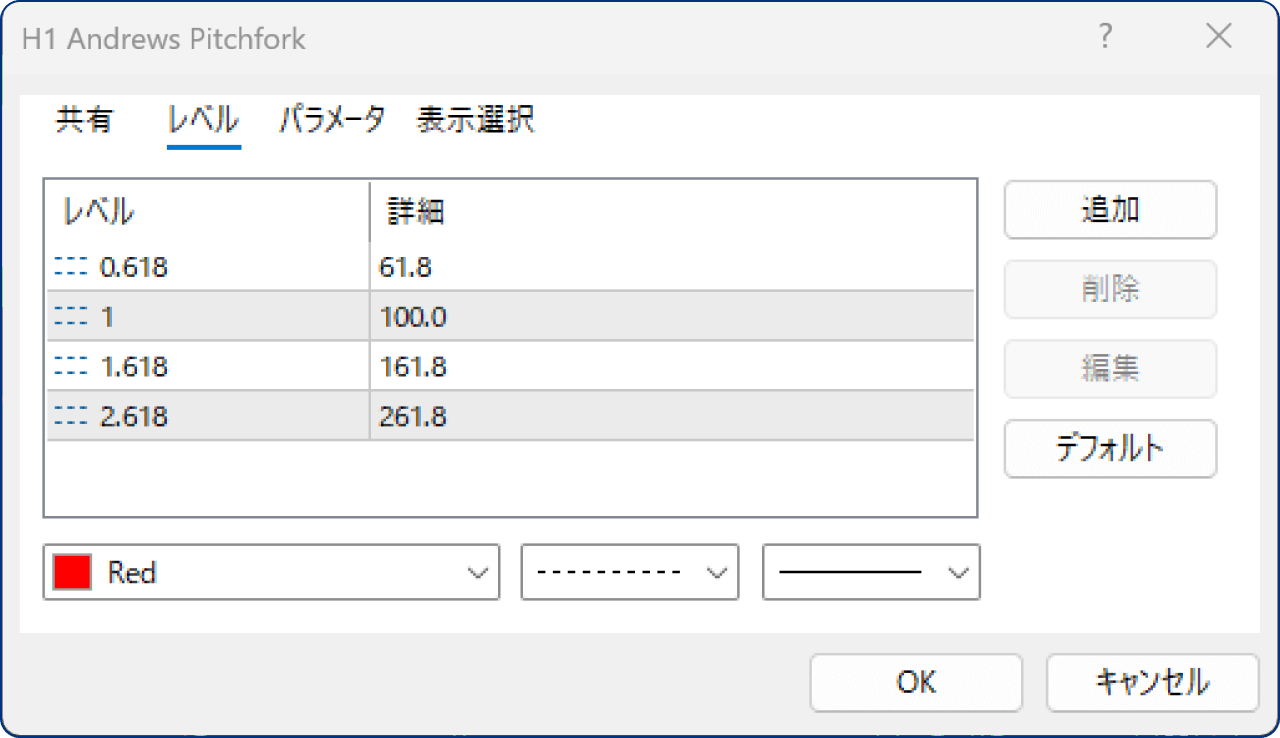The width and height of the screenshot is (1280, 738).
Task: Open the line style dropdown
Action: click(716, 571)
